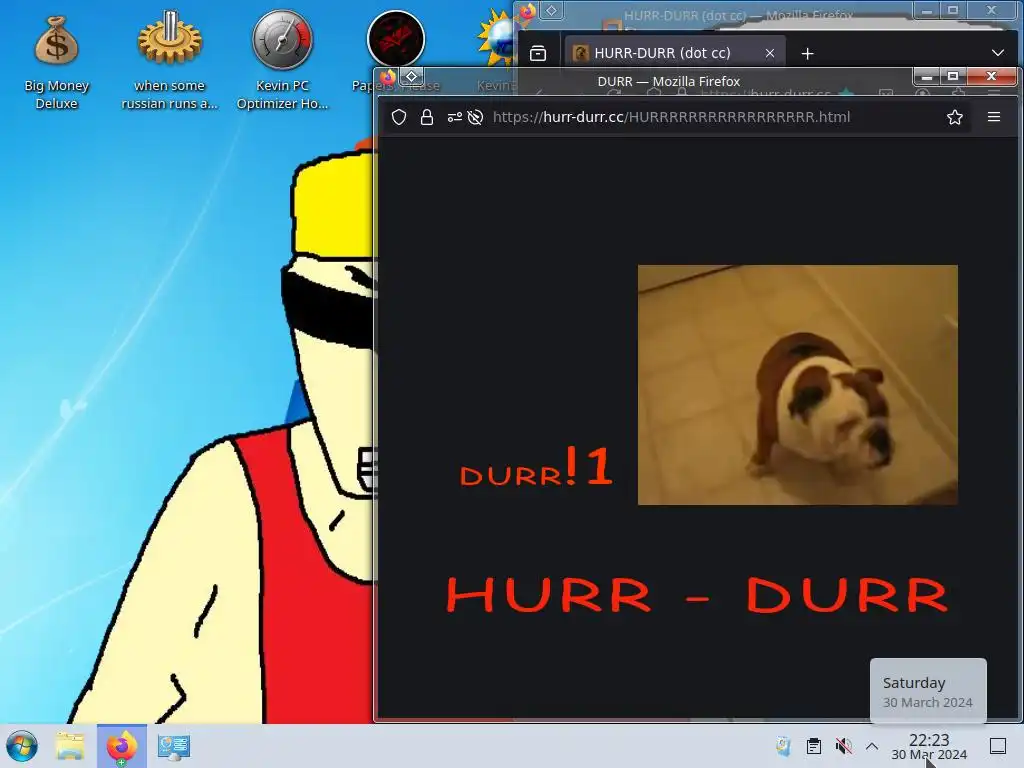Close the HURR-DURR (dot cc) tab

coord(770,54)
